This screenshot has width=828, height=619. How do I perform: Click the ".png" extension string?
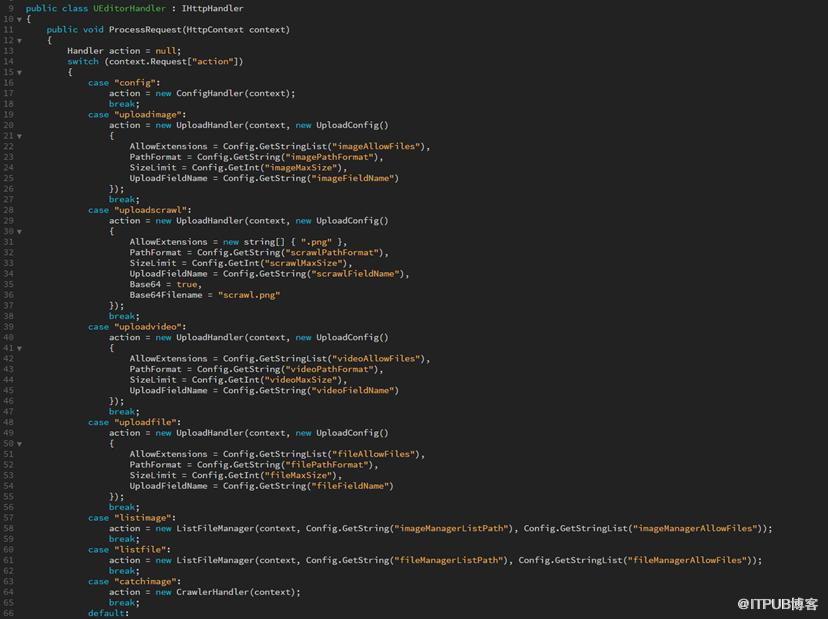click(x=316, y=242)
